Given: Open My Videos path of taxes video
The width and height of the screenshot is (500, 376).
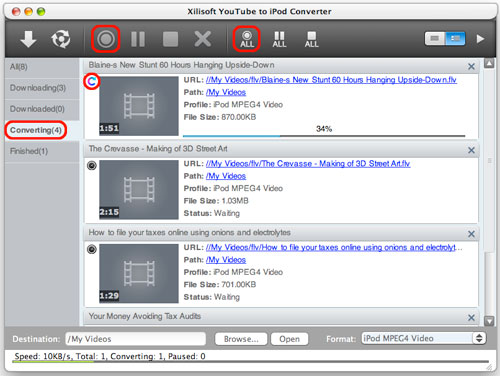Looking at the screenshot, I should [226, 260].
